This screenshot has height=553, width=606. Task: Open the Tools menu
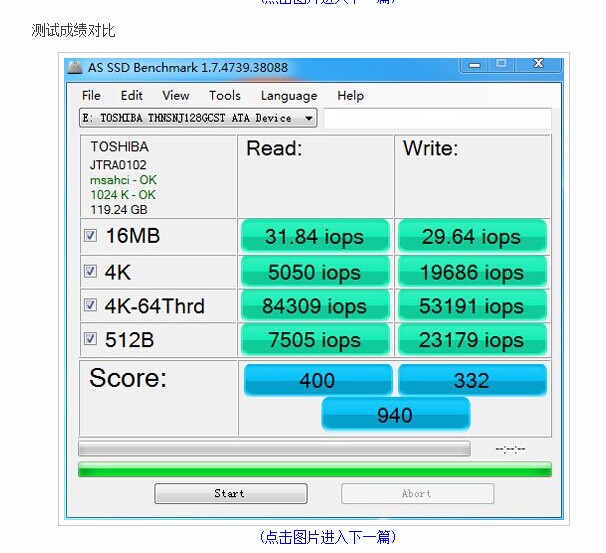tap(224, 96)
